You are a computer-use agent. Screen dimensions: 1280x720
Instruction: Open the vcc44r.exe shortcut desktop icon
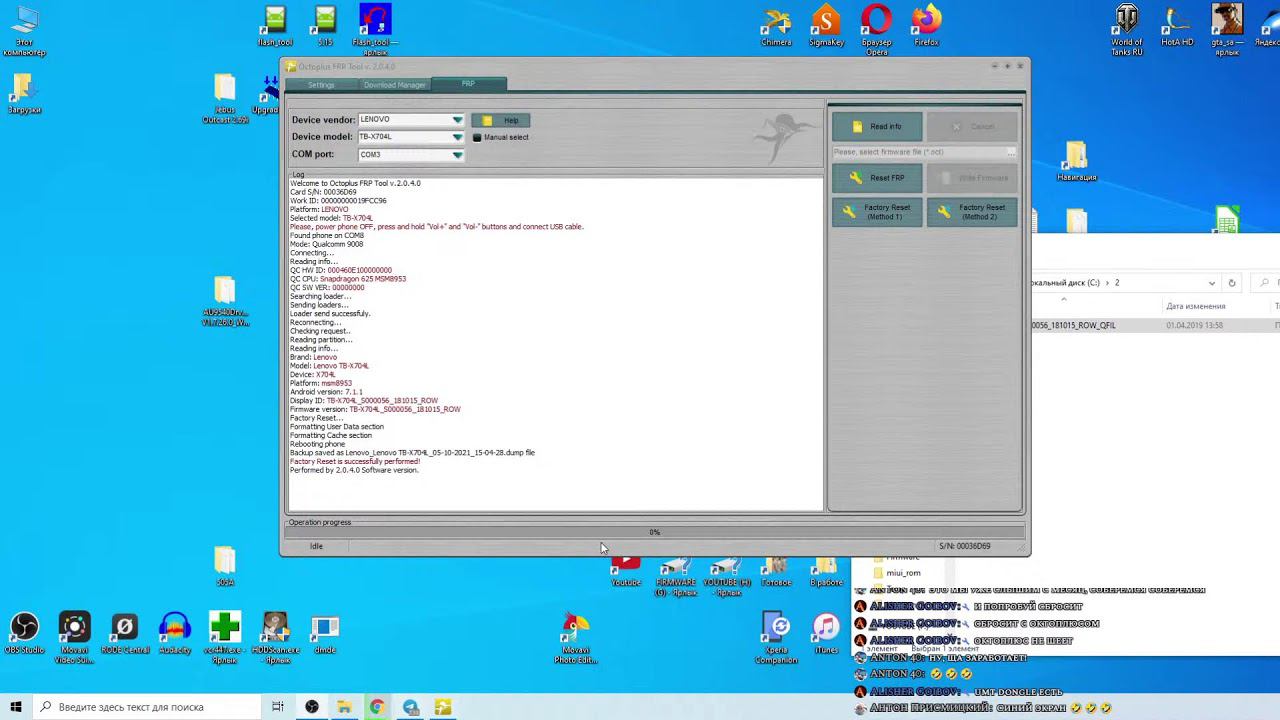point(225,638)
